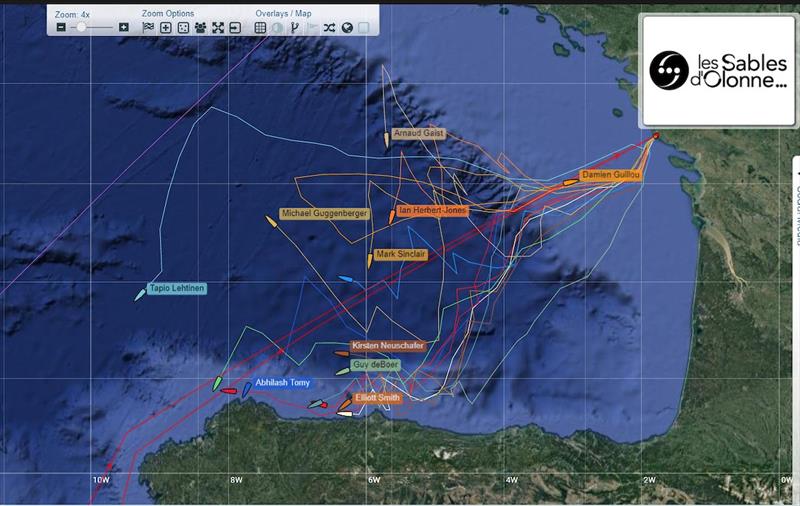Click the zoom out minus button
Screen dimensions: 800x506
click(61, 28)
